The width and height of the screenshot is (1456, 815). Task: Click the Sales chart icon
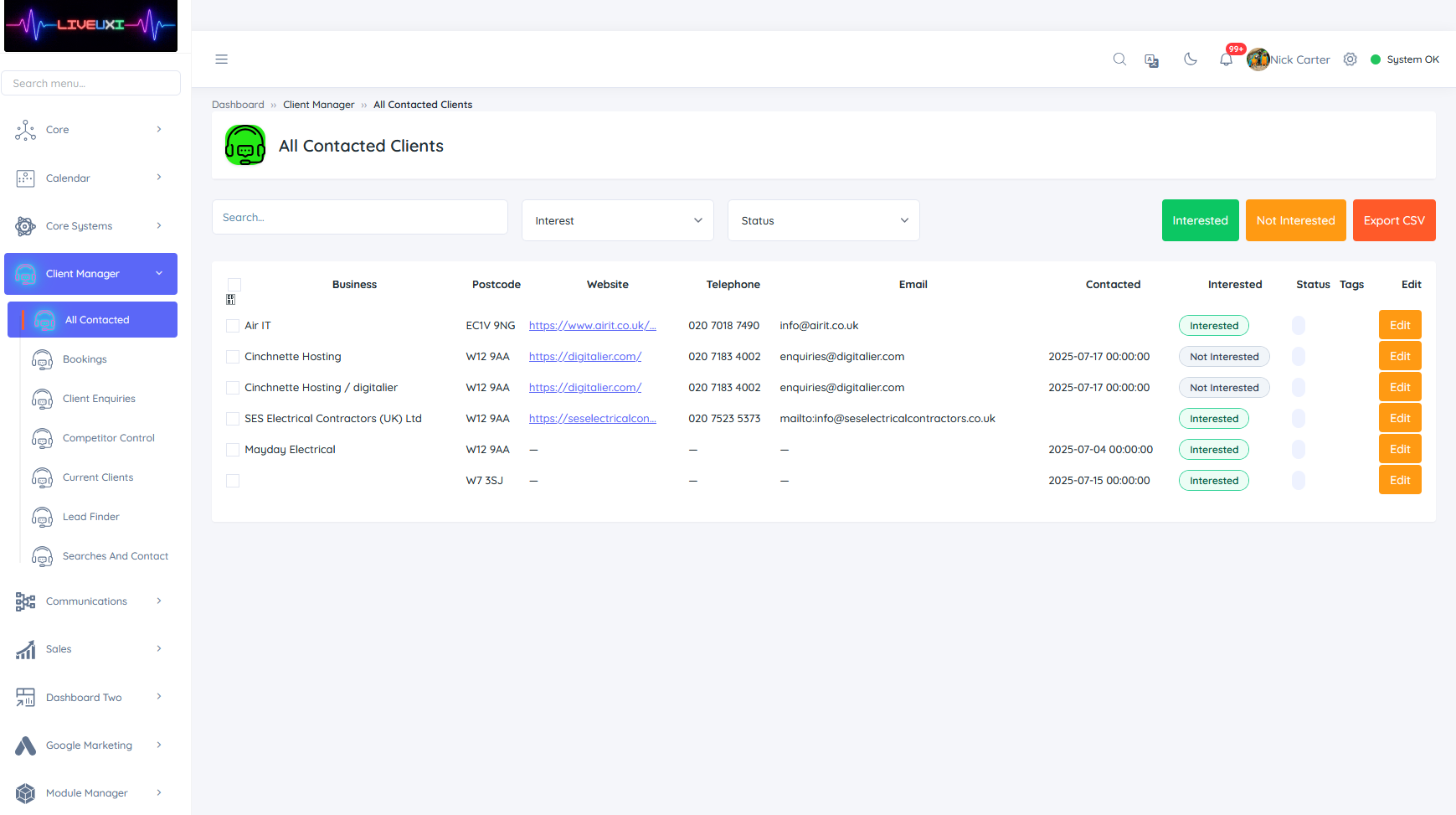[25, 649]
